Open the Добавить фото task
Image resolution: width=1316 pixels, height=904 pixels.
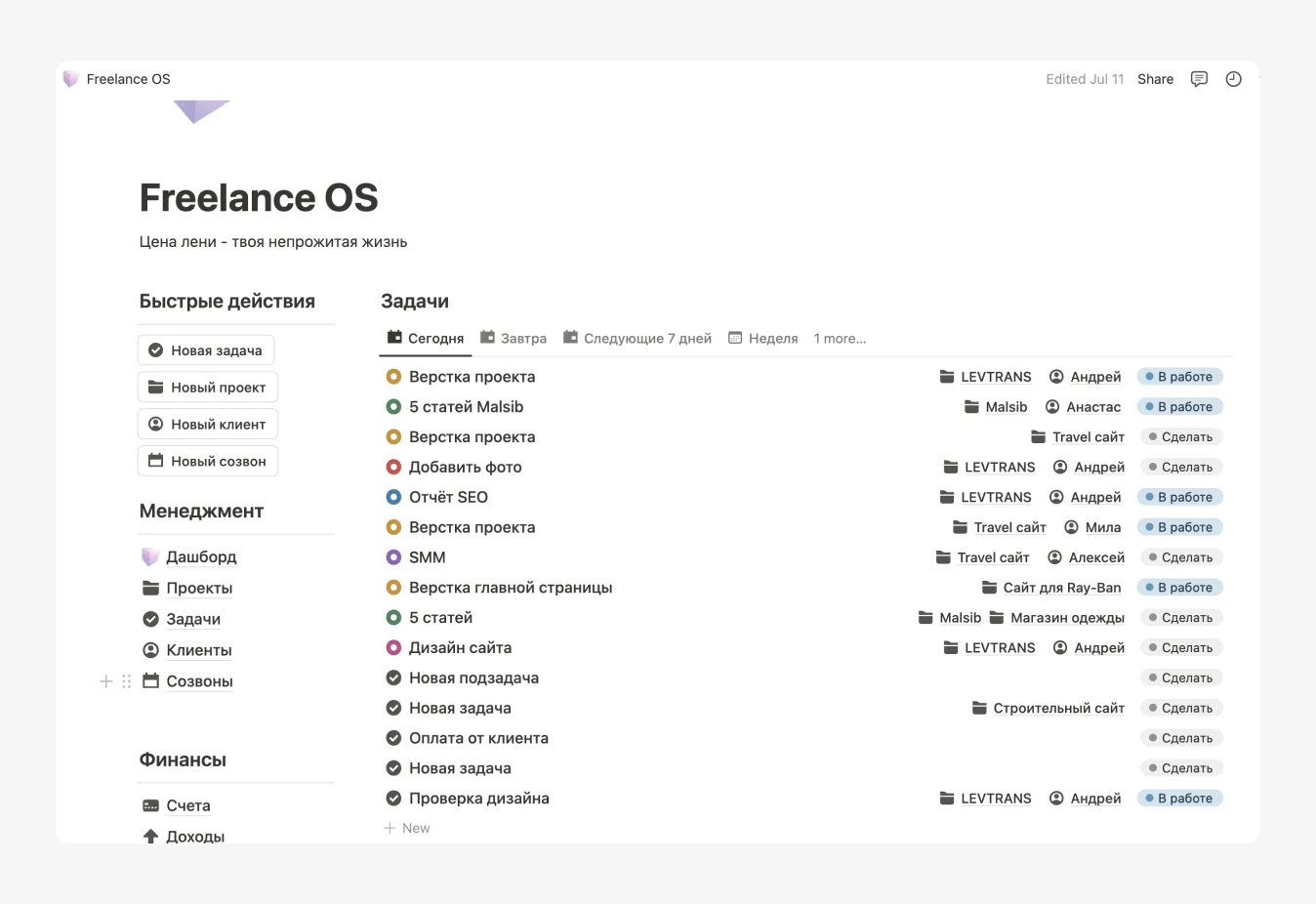pos(466,468)
